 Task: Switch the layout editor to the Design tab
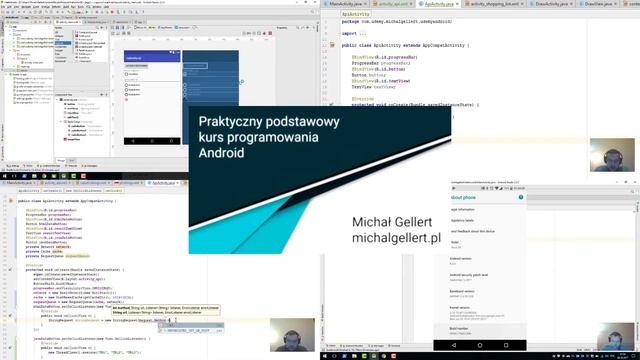pyautogui.click(x=61, y=160)
